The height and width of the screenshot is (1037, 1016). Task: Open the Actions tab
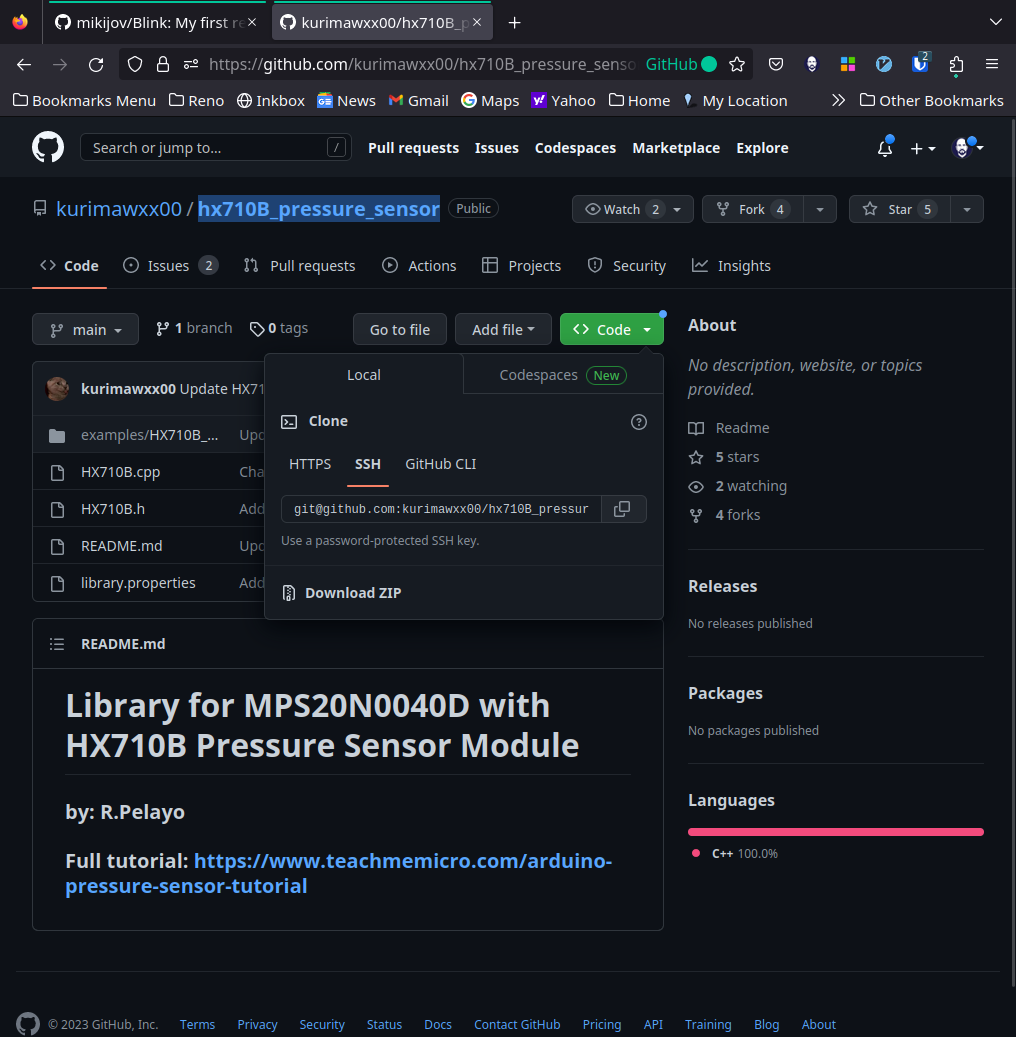419,266
